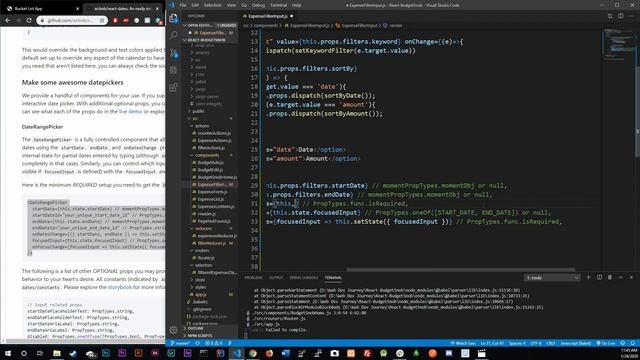
Task: Change the UTF-8 encoding in the status bar
Action: [536, 343]
